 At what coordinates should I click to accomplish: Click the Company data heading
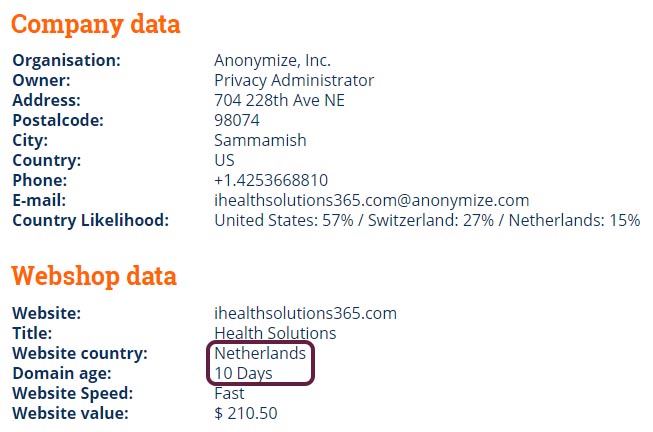tap(95, 25)
